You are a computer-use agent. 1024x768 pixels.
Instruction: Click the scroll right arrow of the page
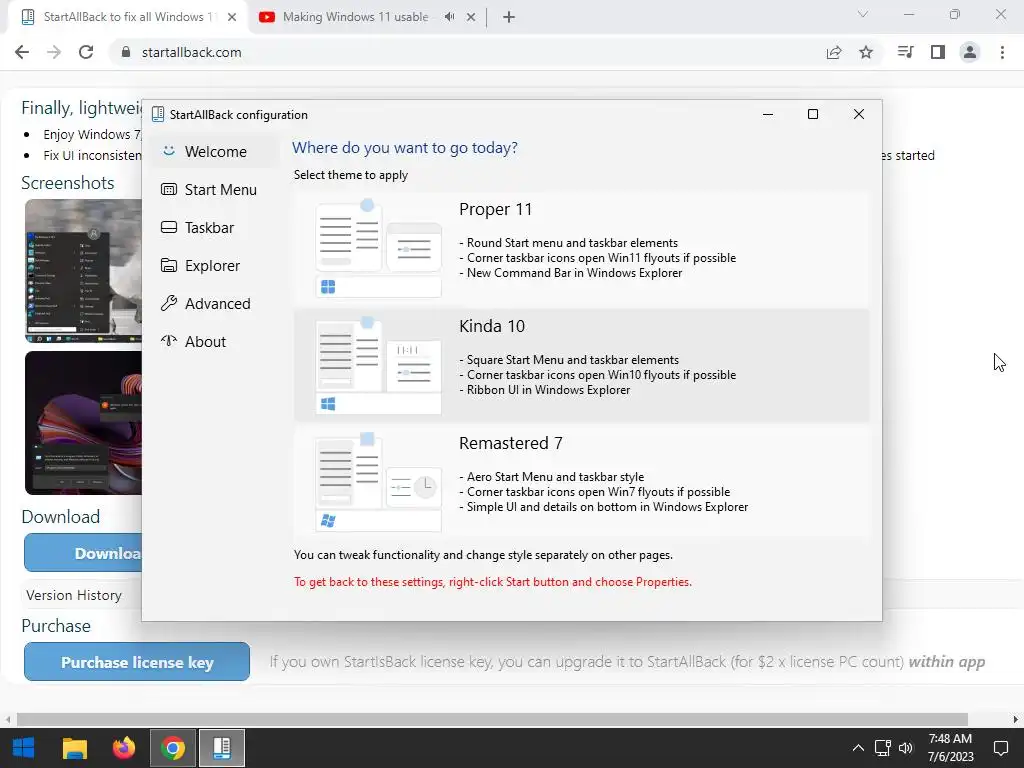(1016, 719)
